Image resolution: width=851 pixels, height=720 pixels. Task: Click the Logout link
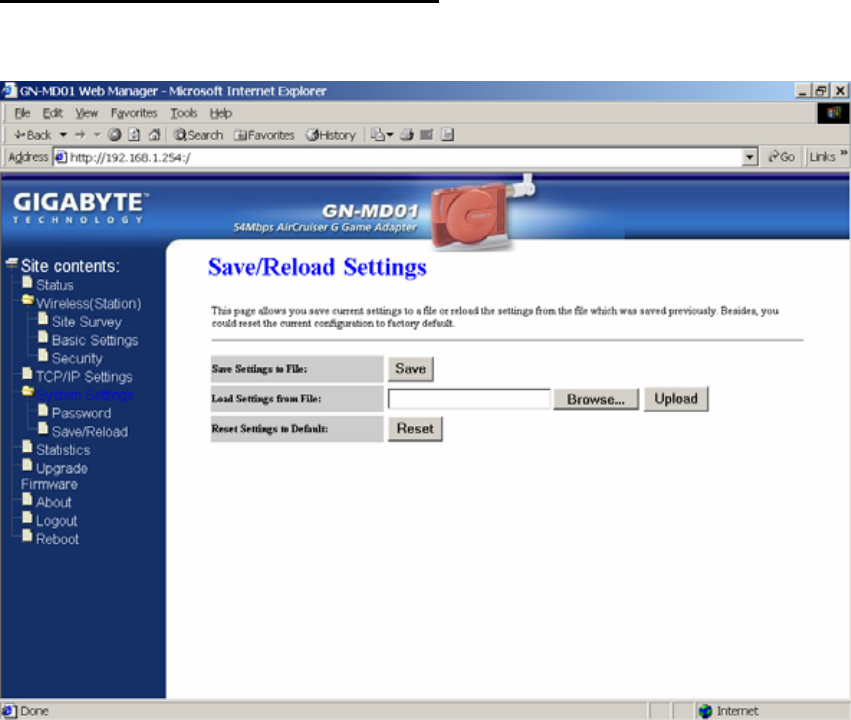click(x=56, y=521)
